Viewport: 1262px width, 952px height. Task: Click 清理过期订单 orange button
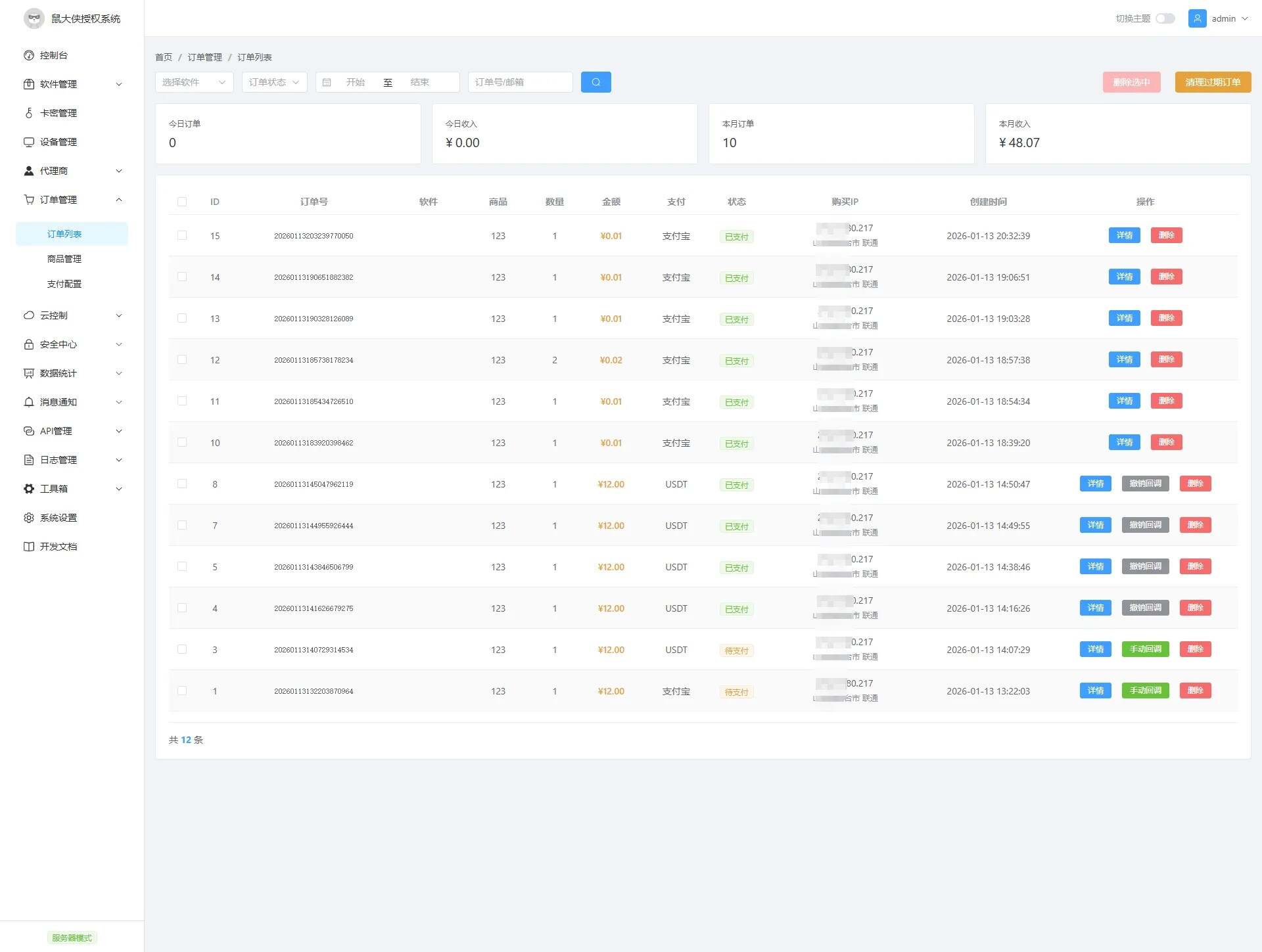[1213, 82]
